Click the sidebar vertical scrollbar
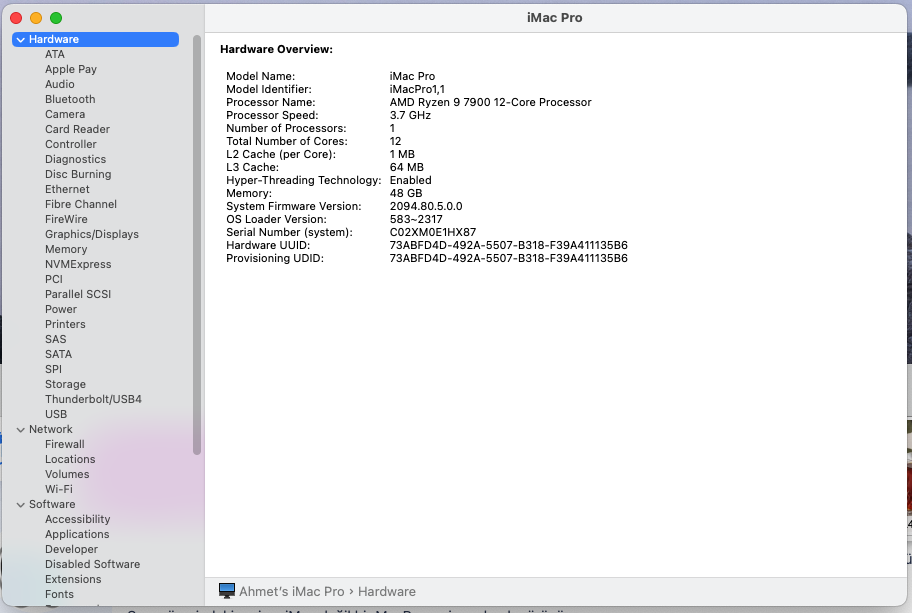 coord(197,244)
